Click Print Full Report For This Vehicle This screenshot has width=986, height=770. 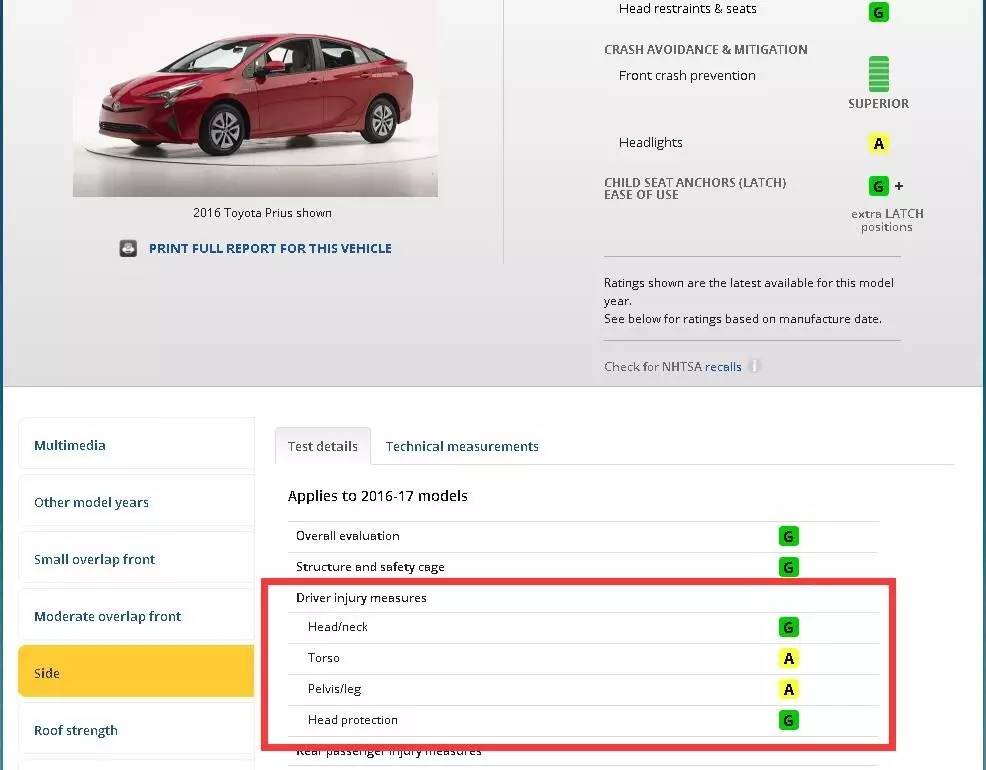coord(270,249)
